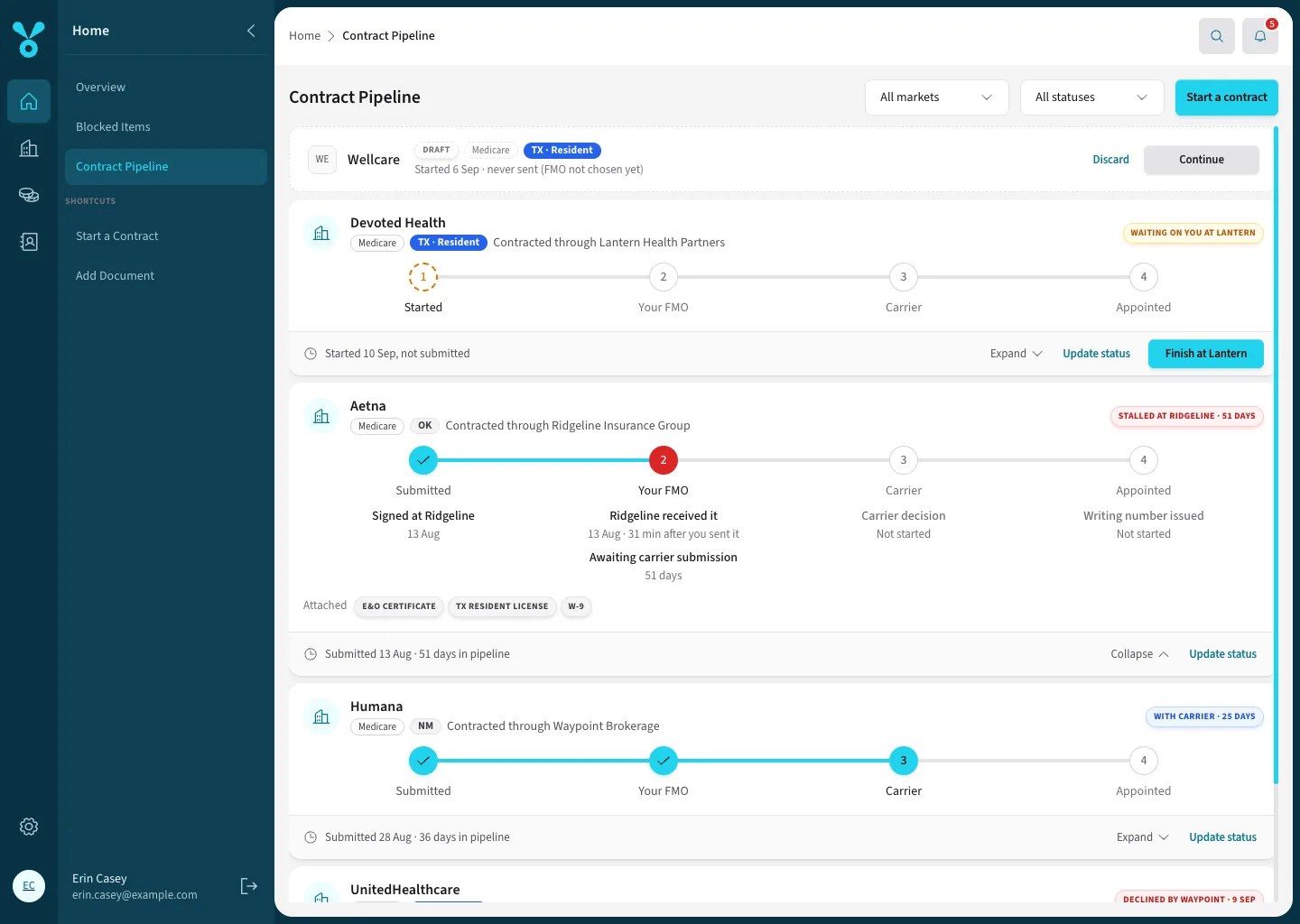The height and width of the screenshot is (924, 1300).
Task: Open the coins icon in the left rail
Action: 29,195
